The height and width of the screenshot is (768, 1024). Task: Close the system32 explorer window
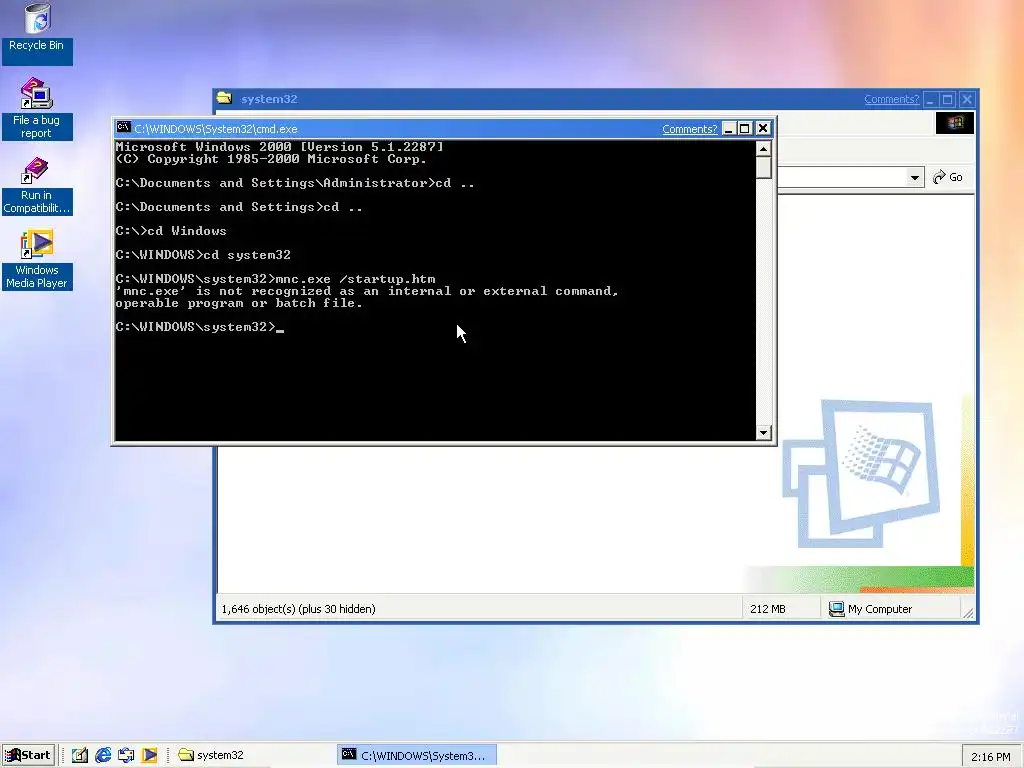click(967, 99)
